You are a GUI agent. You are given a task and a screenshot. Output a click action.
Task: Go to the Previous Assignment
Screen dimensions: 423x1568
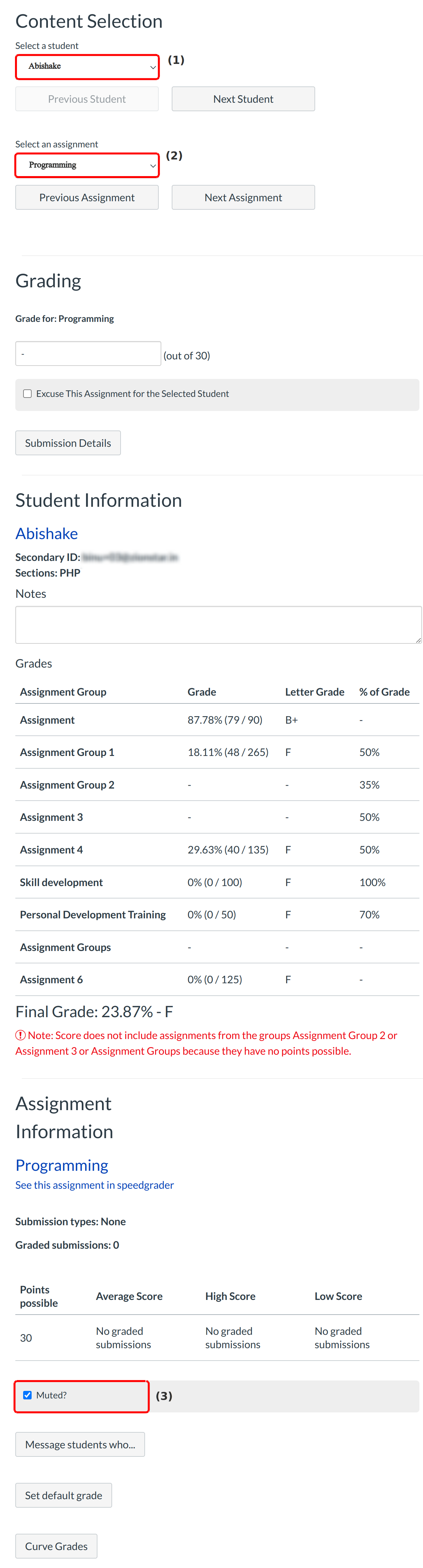pos(87,198)
